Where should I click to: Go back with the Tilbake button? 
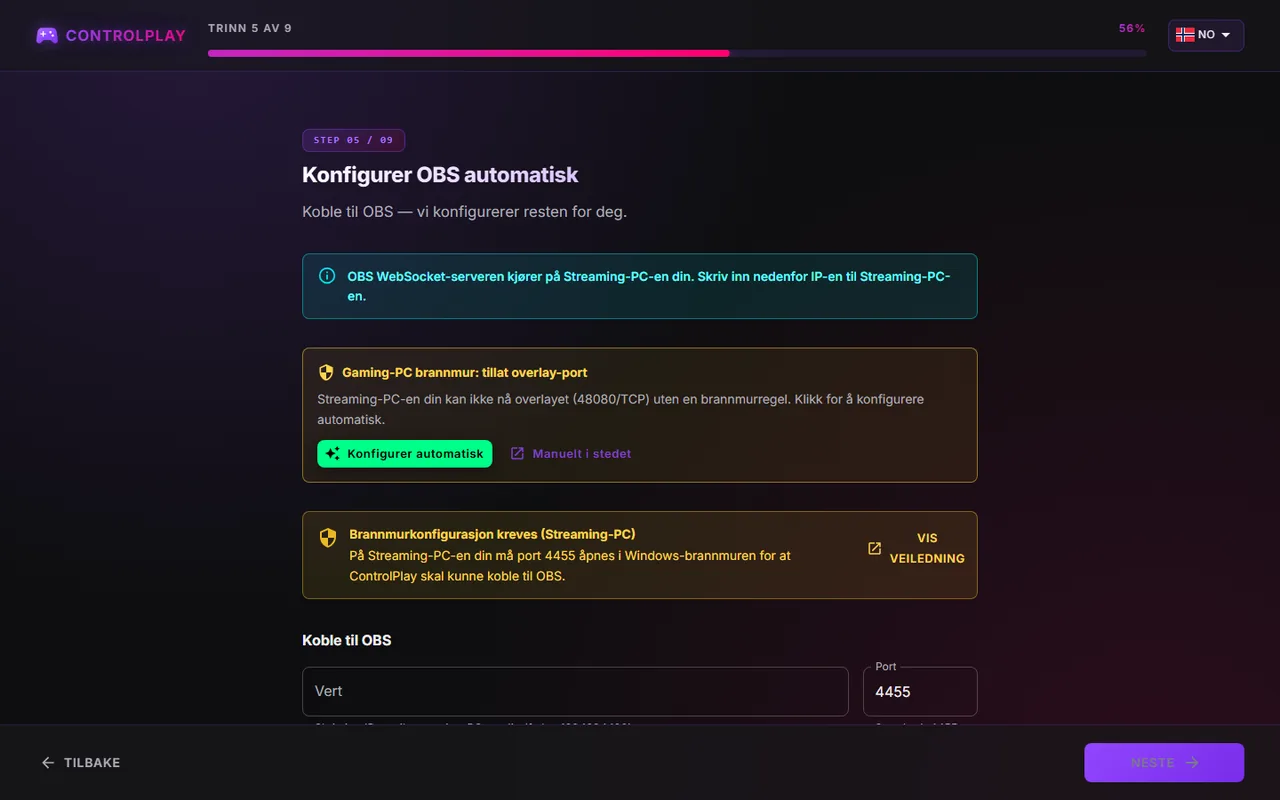pyautogui.click(x=80, y=763)
